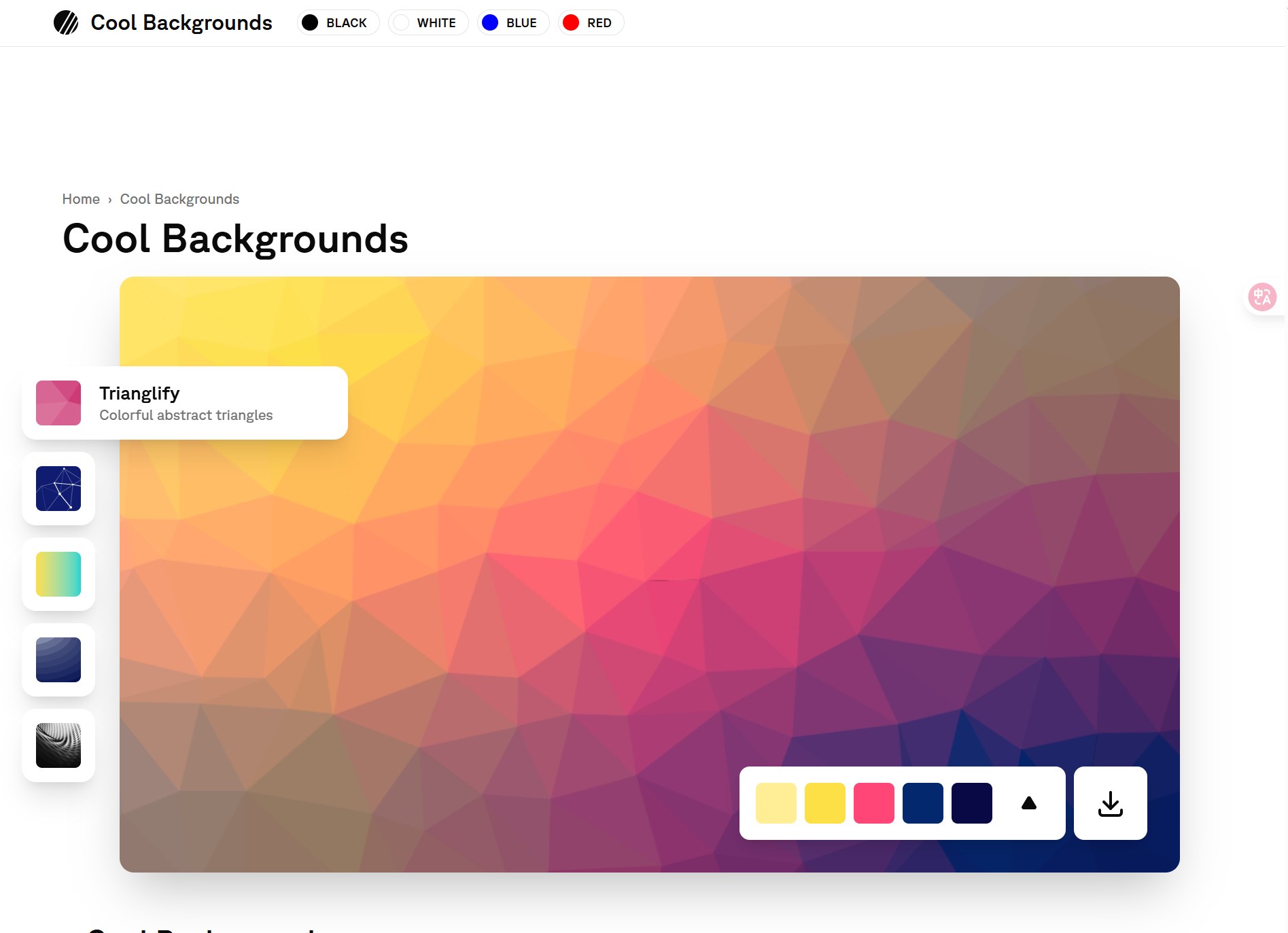
Task: Shuffle Trianglify colors with the triangle icon
Action: tap(1028, 803)
